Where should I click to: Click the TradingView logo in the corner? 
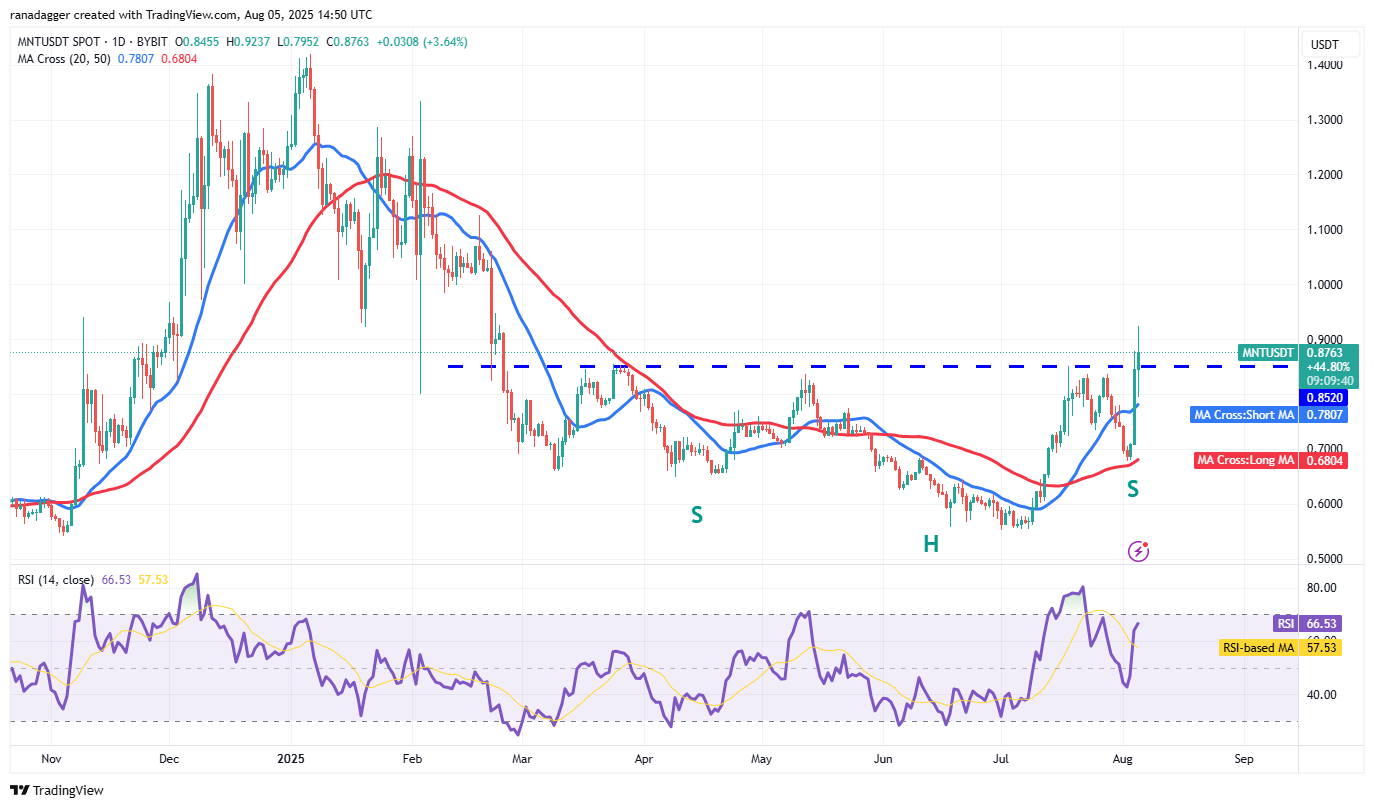pos(57,790)
